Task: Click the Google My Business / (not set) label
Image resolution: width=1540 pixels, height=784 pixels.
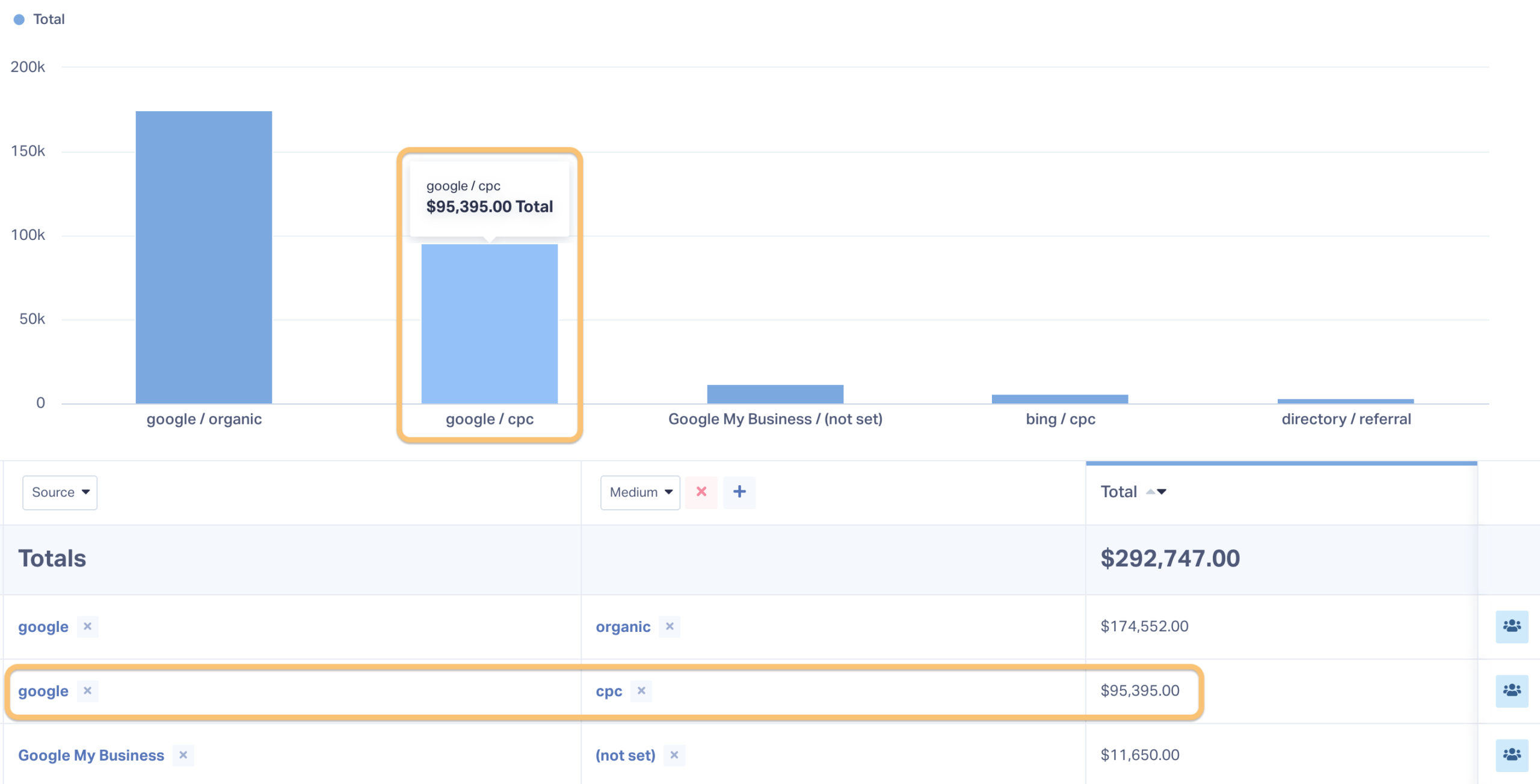Action: coord(775,419)
